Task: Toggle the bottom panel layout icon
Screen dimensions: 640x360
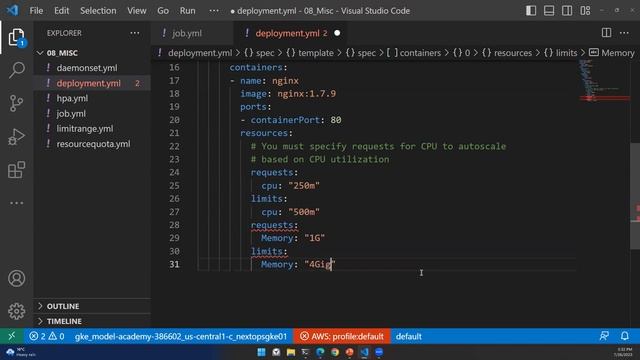Action: point(549,11)
